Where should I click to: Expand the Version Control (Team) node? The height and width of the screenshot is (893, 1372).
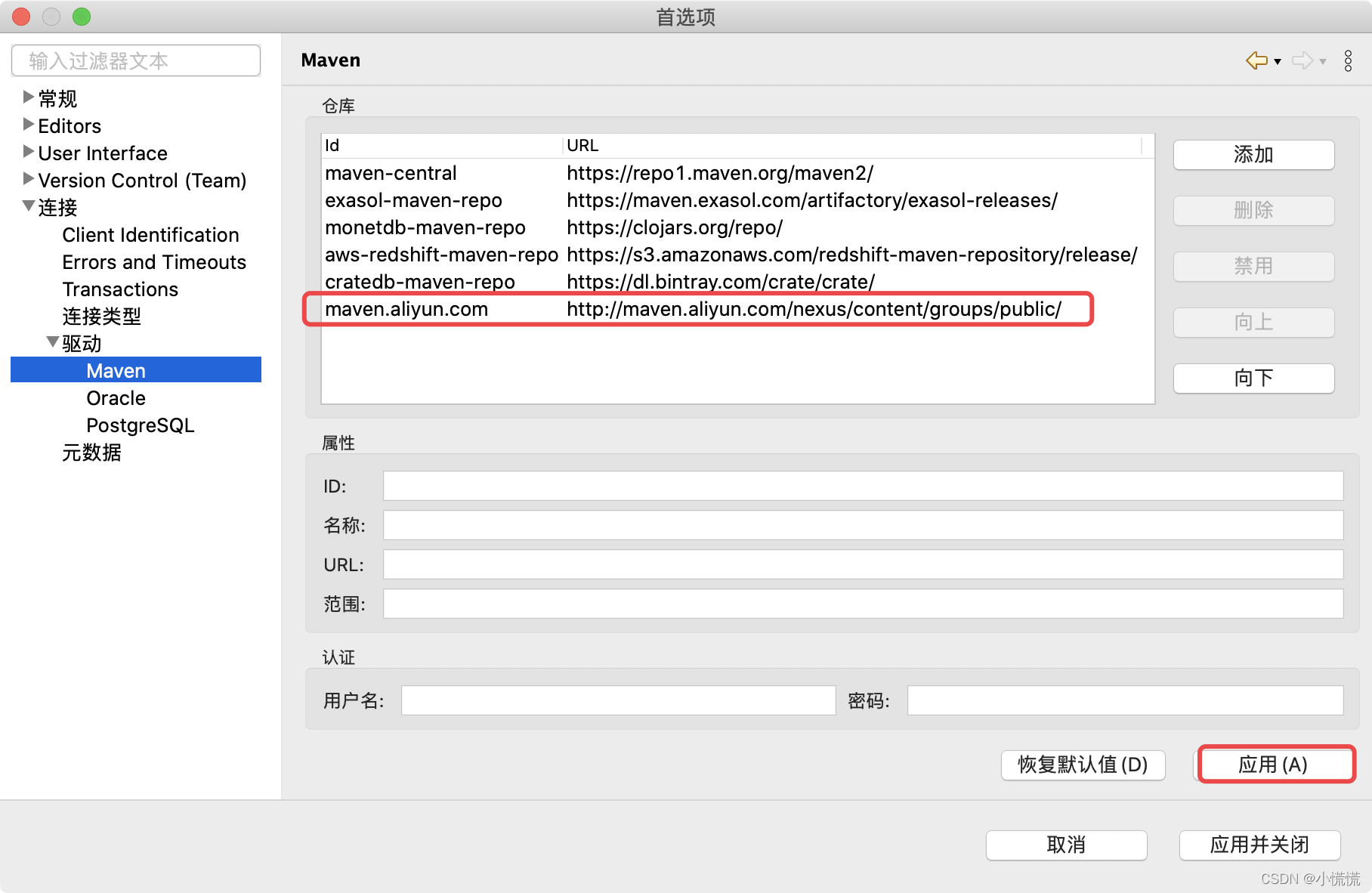[28, 178]
